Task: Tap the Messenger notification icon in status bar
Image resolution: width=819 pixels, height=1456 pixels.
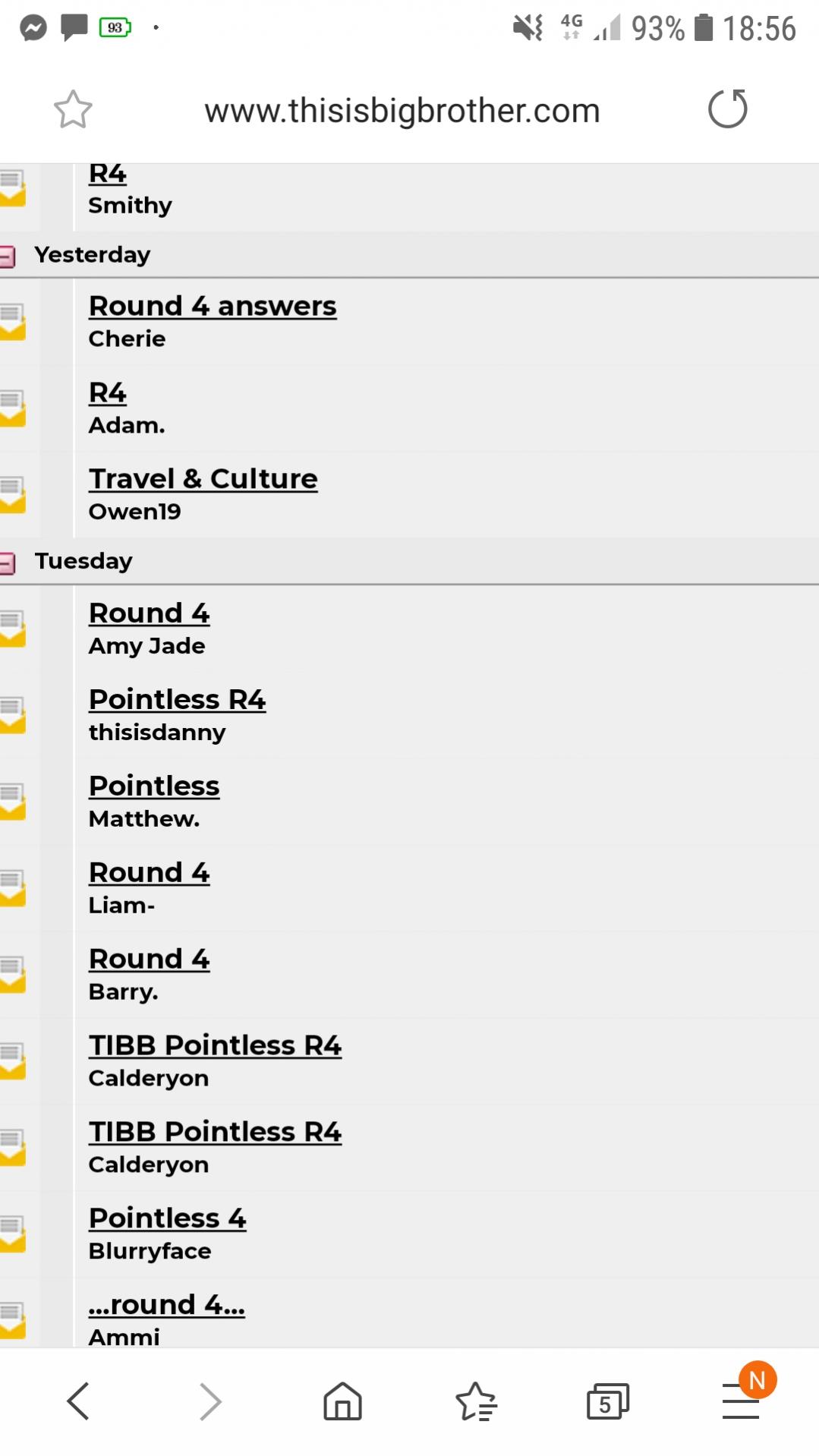Action: [x=33, y=28]
